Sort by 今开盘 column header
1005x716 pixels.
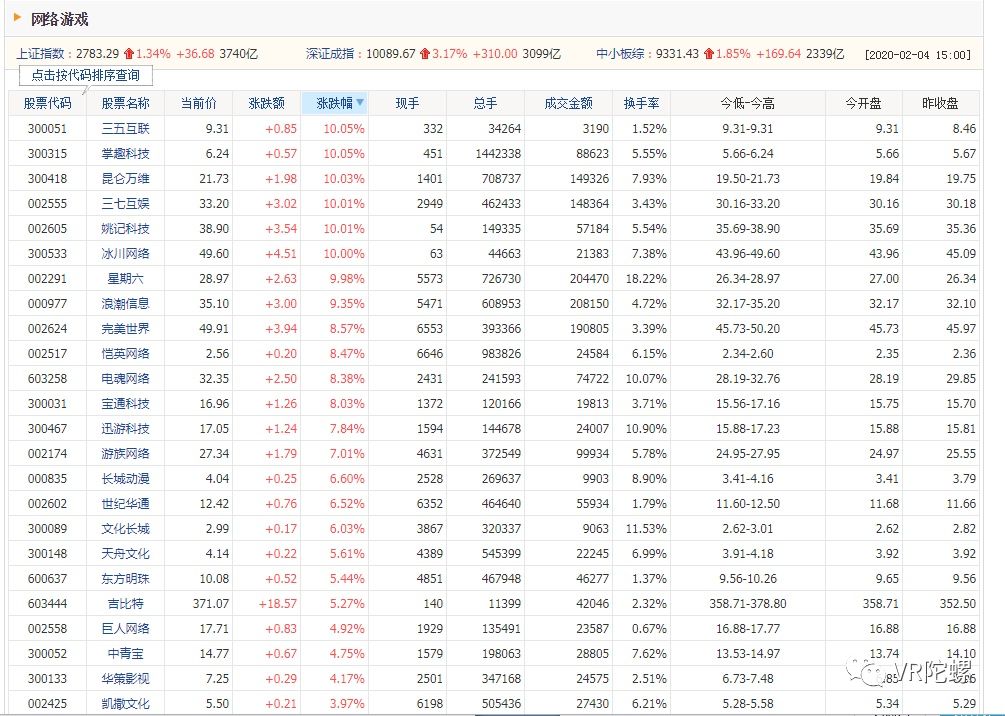863,103
